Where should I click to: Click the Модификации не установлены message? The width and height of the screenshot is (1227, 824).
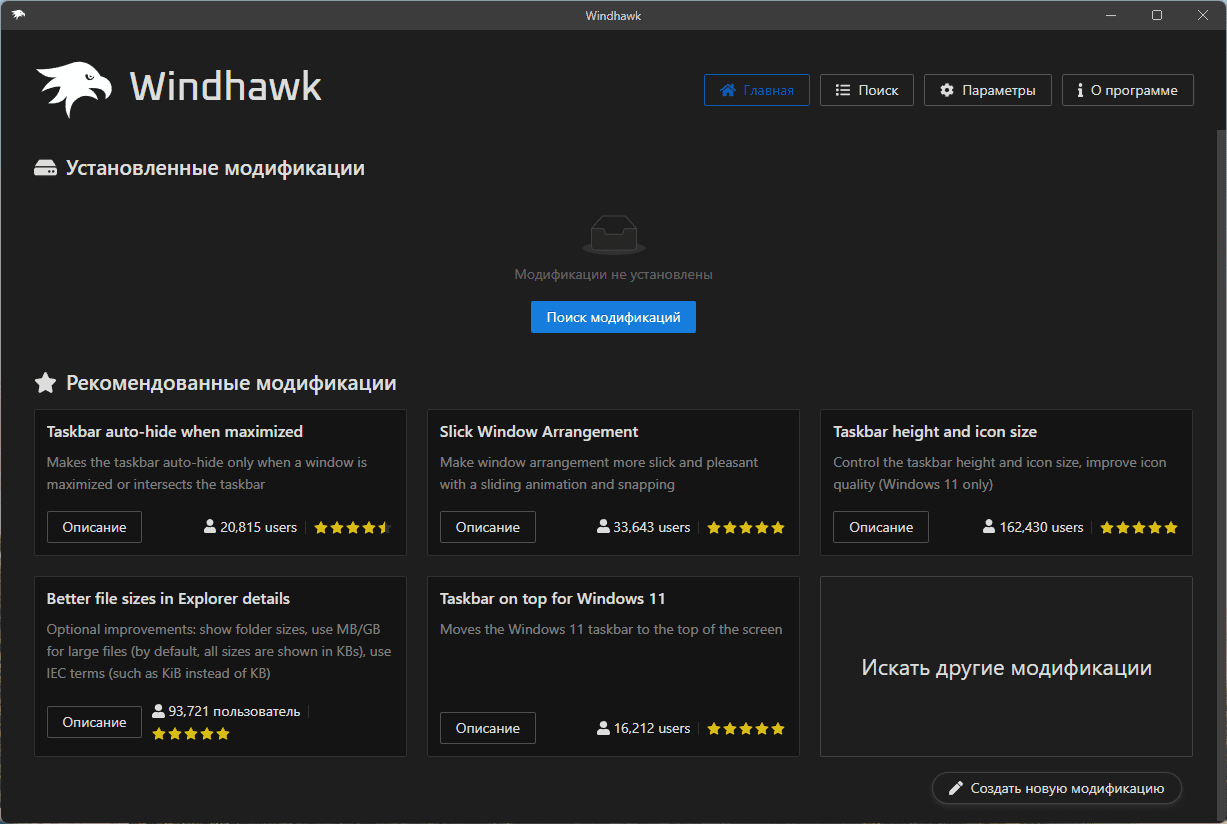613,274
